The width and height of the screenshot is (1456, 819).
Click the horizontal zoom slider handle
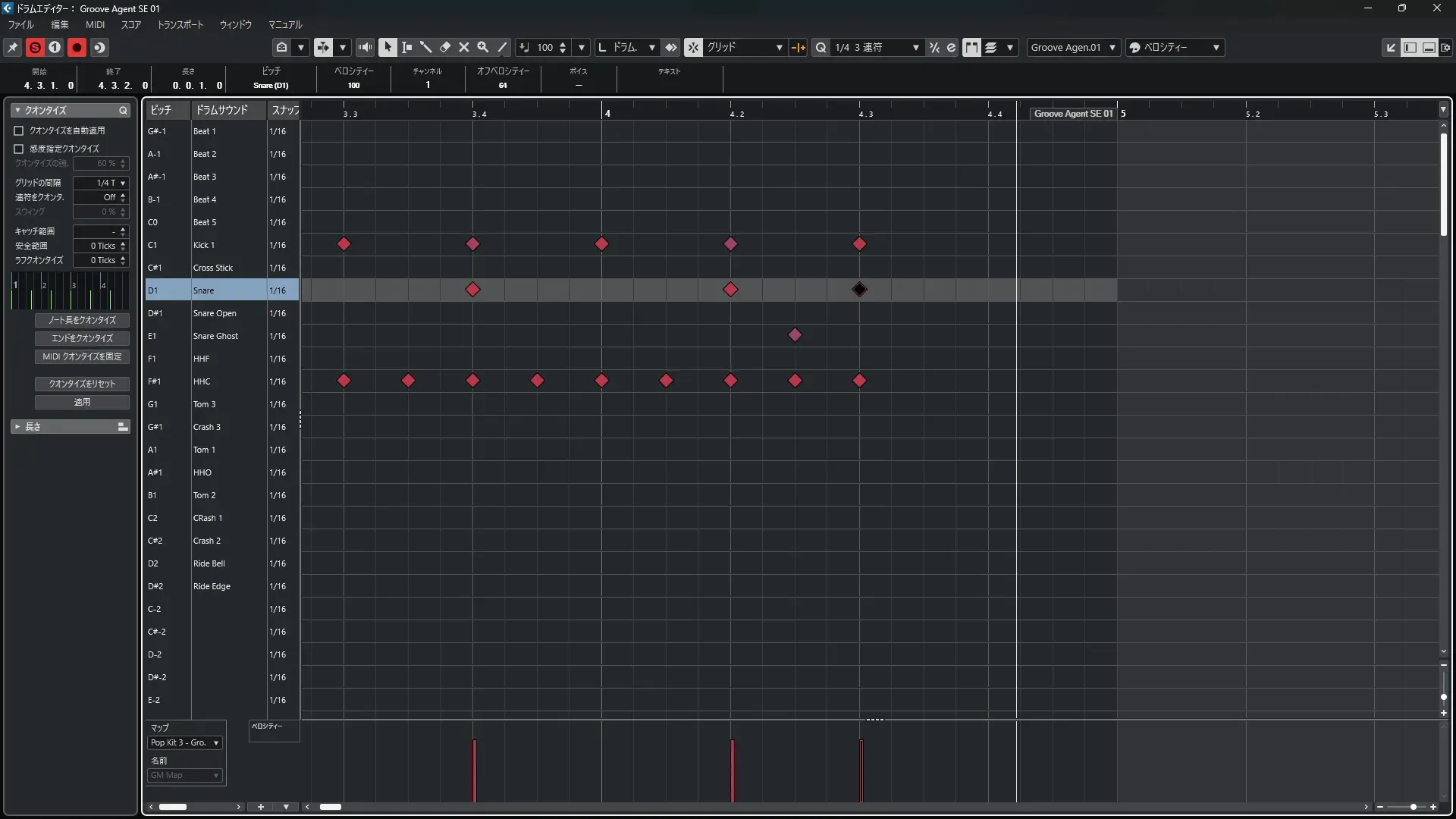[x=1413, y=807]
